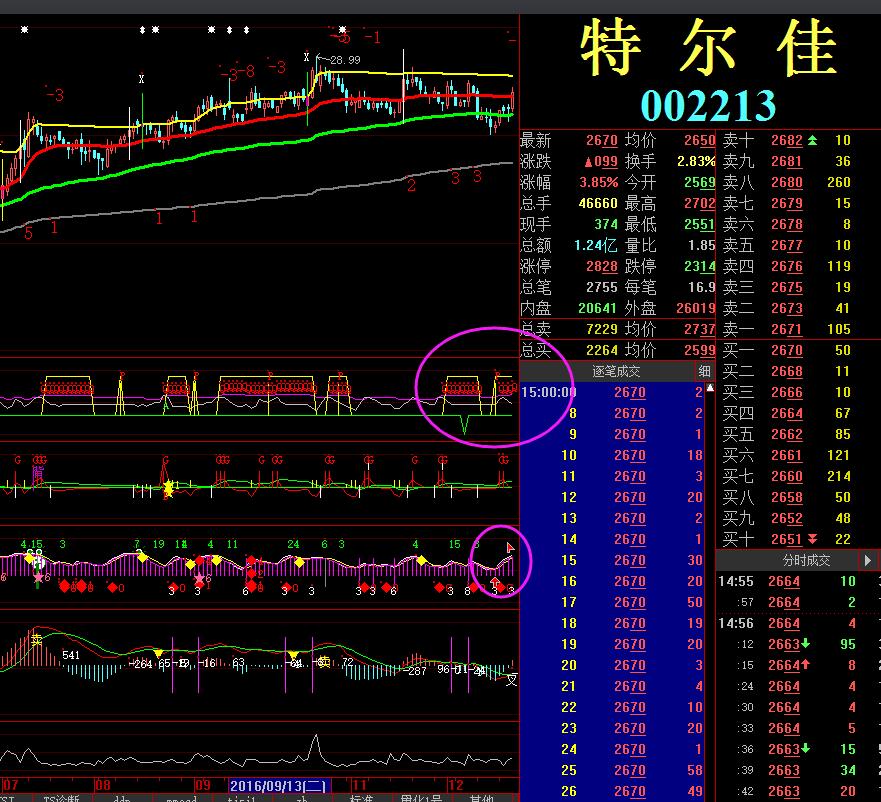The image size is (881, 802).
Task: Select tick row 17 with volume 50
Action: click(612, 602)
